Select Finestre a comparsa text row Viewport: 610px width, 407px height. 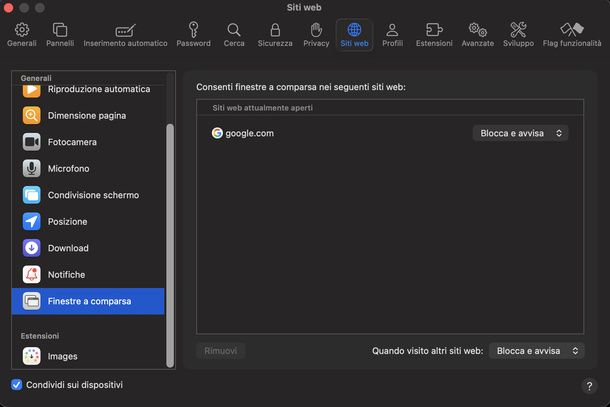click(x=89, y=301)
